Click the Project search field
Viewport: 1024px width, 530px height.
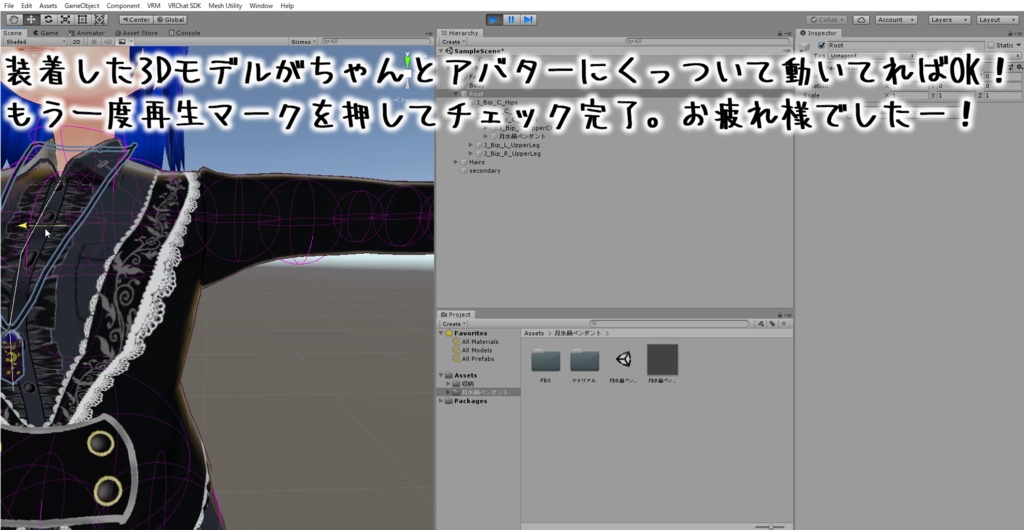(669, 324)
